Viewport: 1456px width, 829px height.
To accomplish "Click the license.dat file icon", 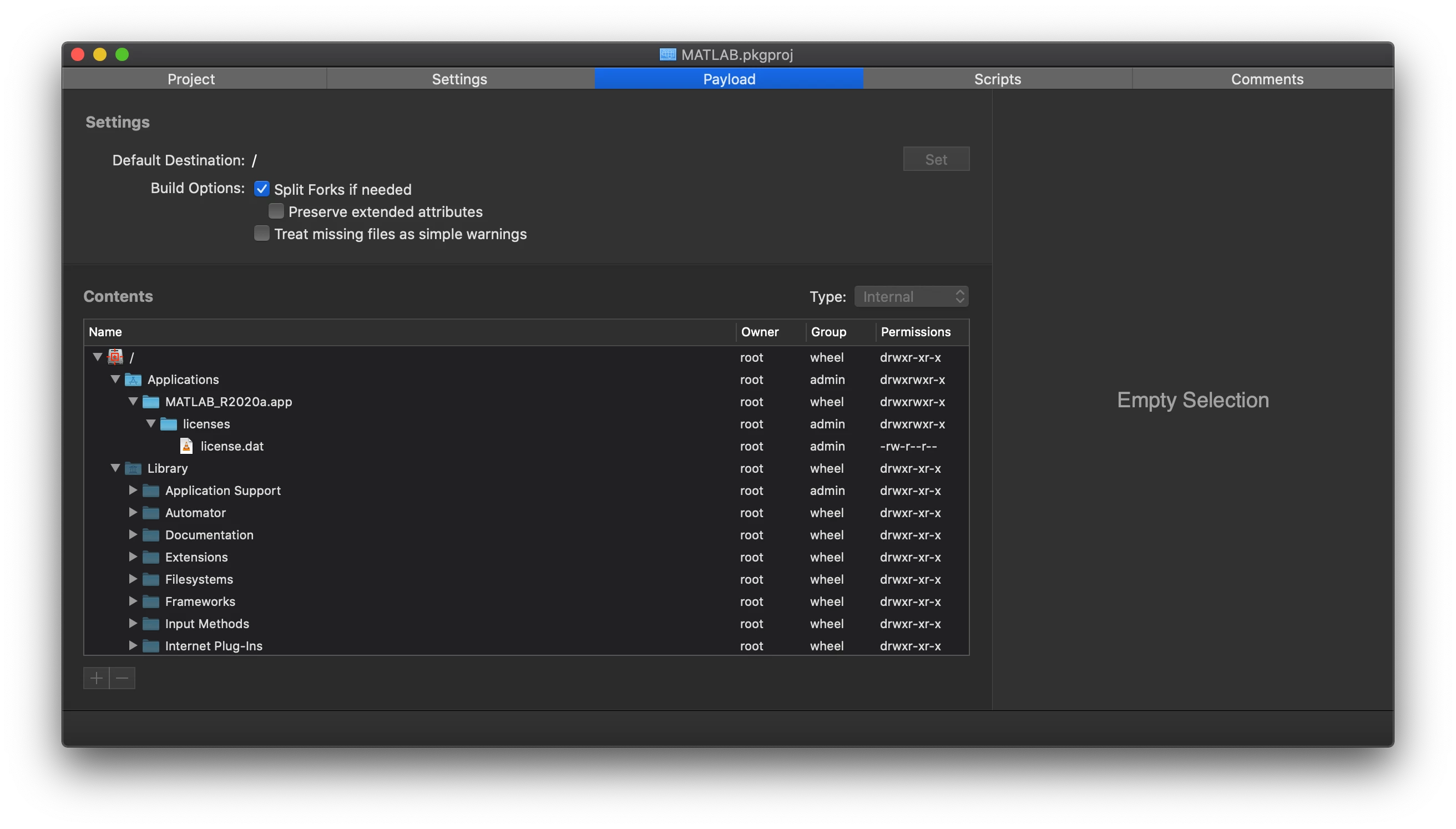I will 186,446.
